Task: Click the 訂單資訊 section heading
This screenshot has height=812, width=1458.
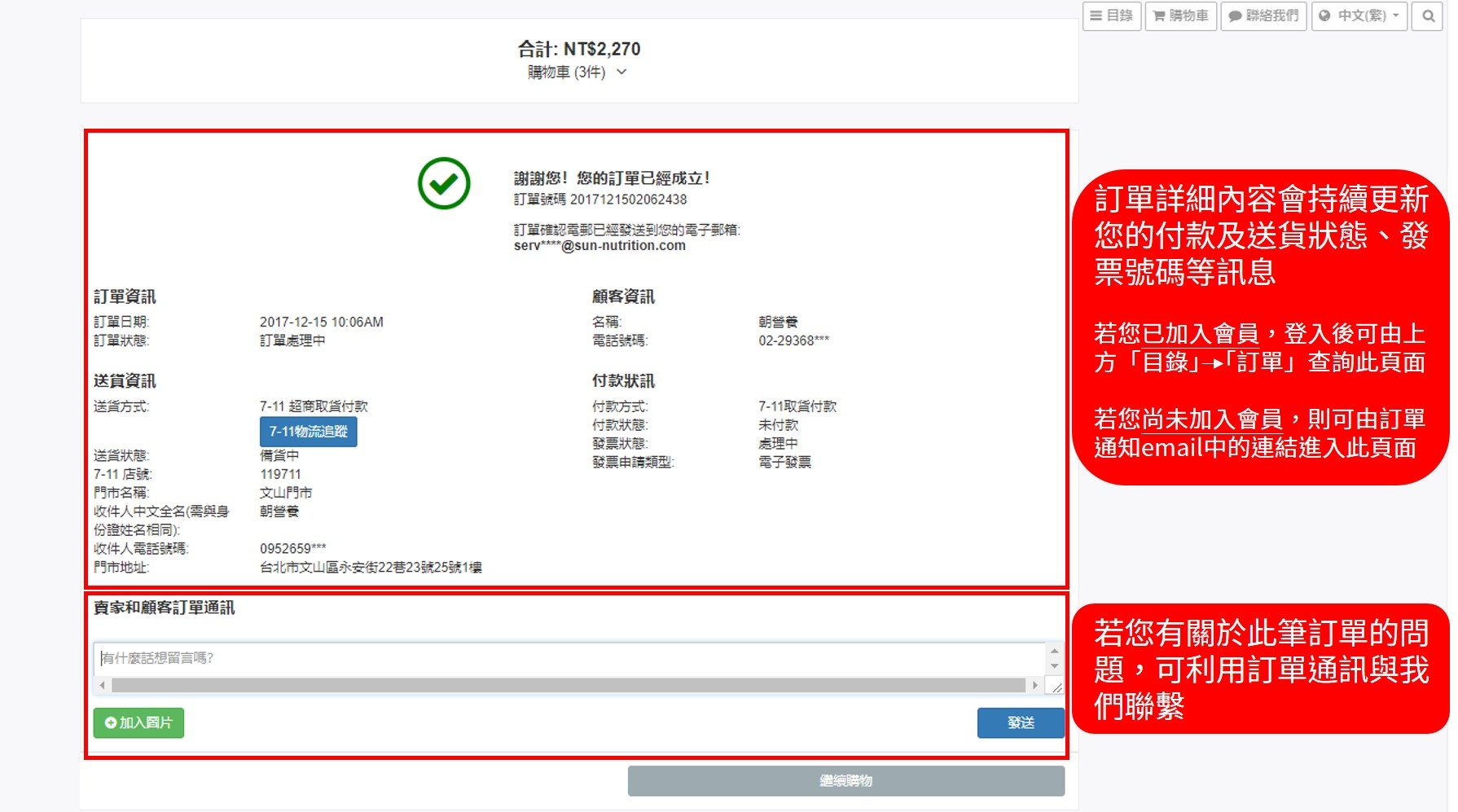Action: pos(125,297)
